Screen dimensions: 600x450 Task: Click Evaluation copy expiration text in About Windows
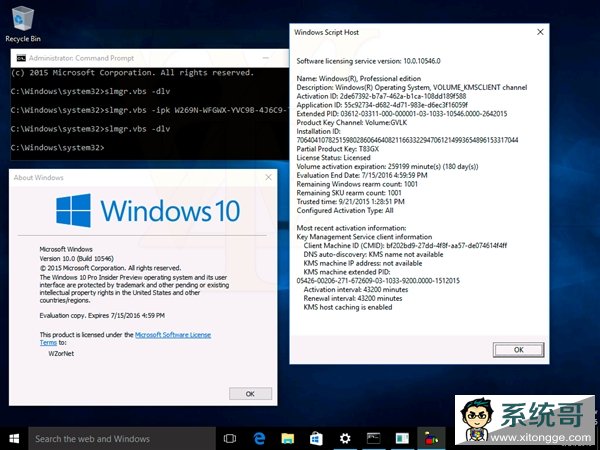point(102,316)
